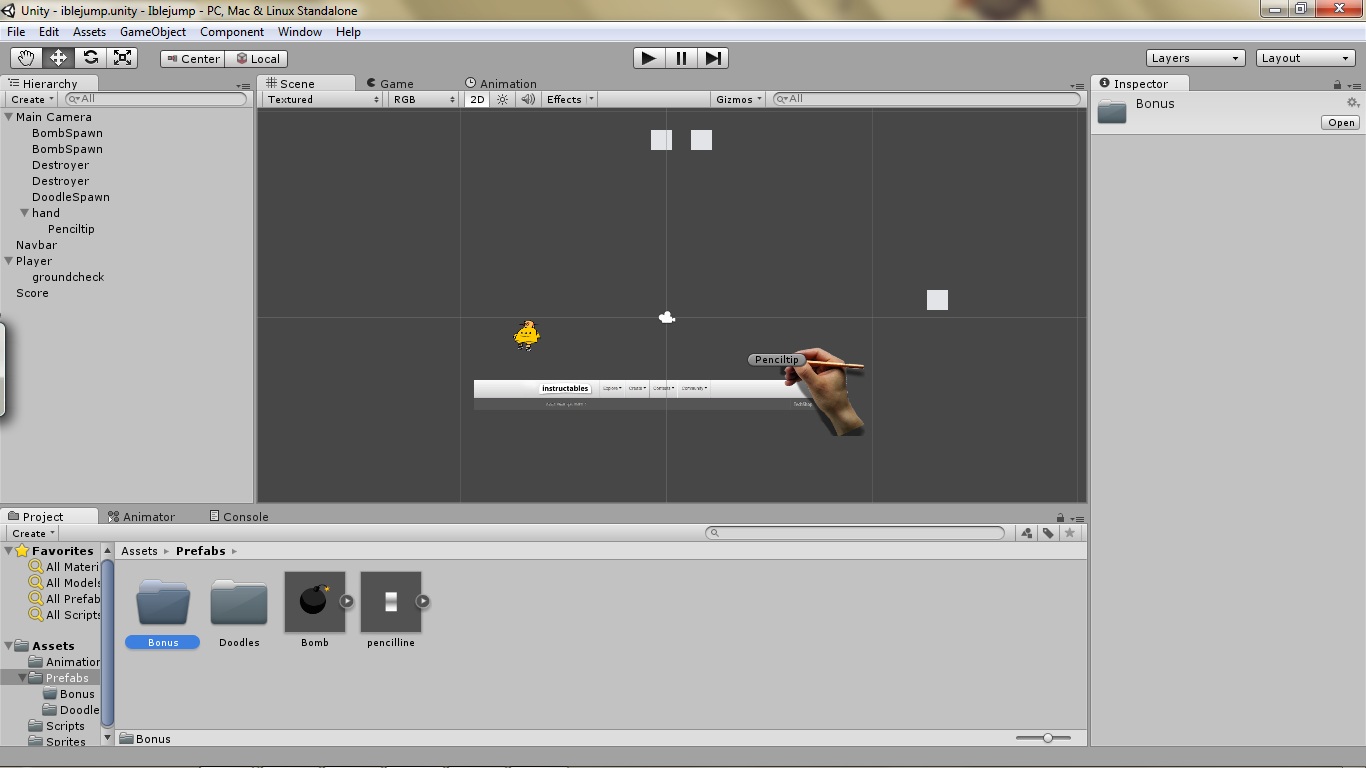The image size is (1366, 768).
Task: Select the Bomb prefab thumbnail
Action: [x=315, y=602]
